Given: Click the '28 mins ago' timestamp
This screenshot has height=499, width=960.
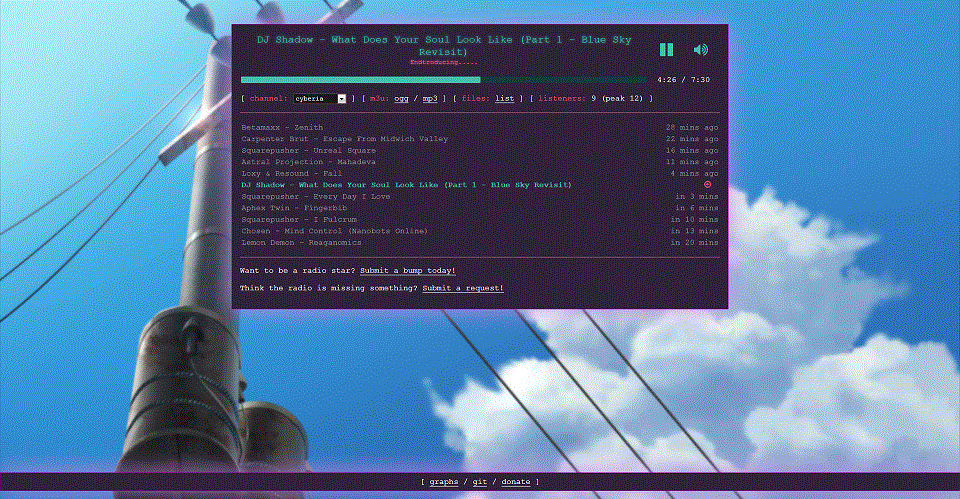Looking at the screenshot, I should pyautogui.click(x=692, y=127).
